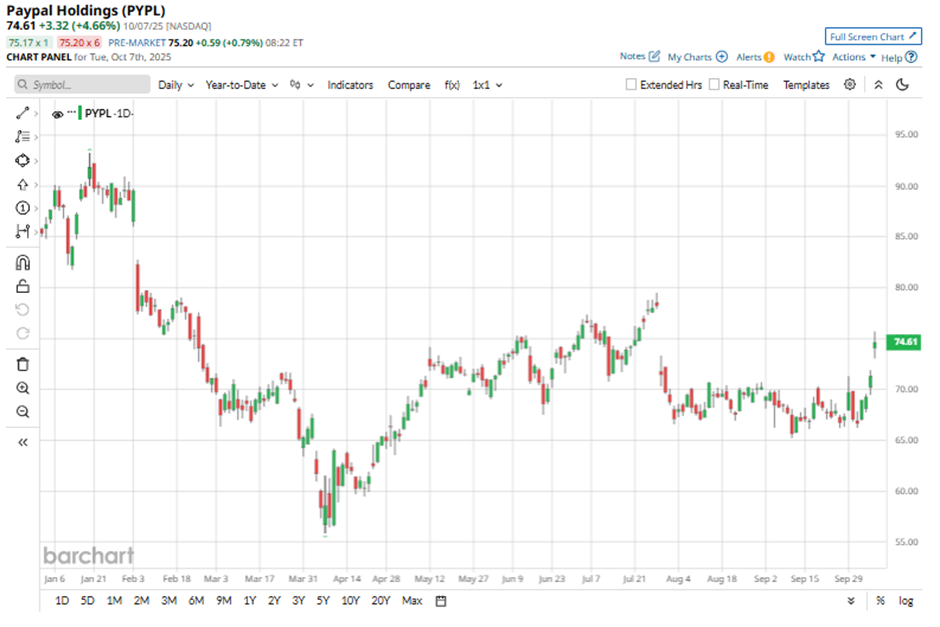Zoom out on the chart

point(22,412)
